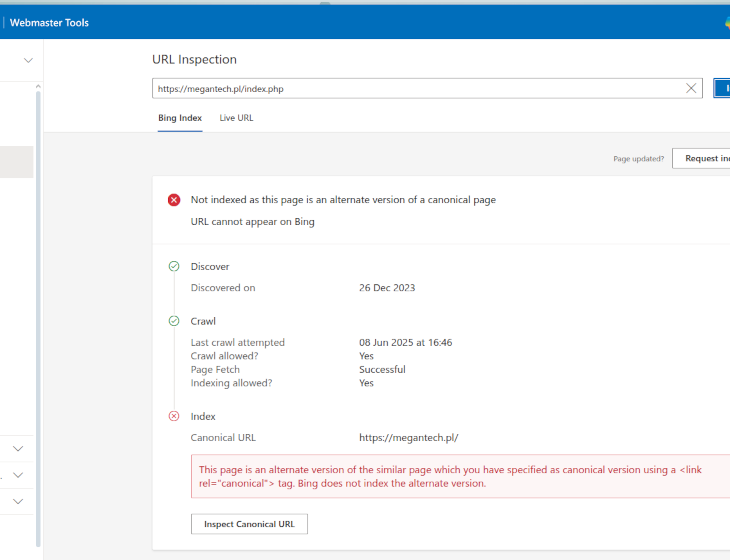Click the 'Crawl' section heading
Screen dimensions: 730x560
[x=203, y=321]
